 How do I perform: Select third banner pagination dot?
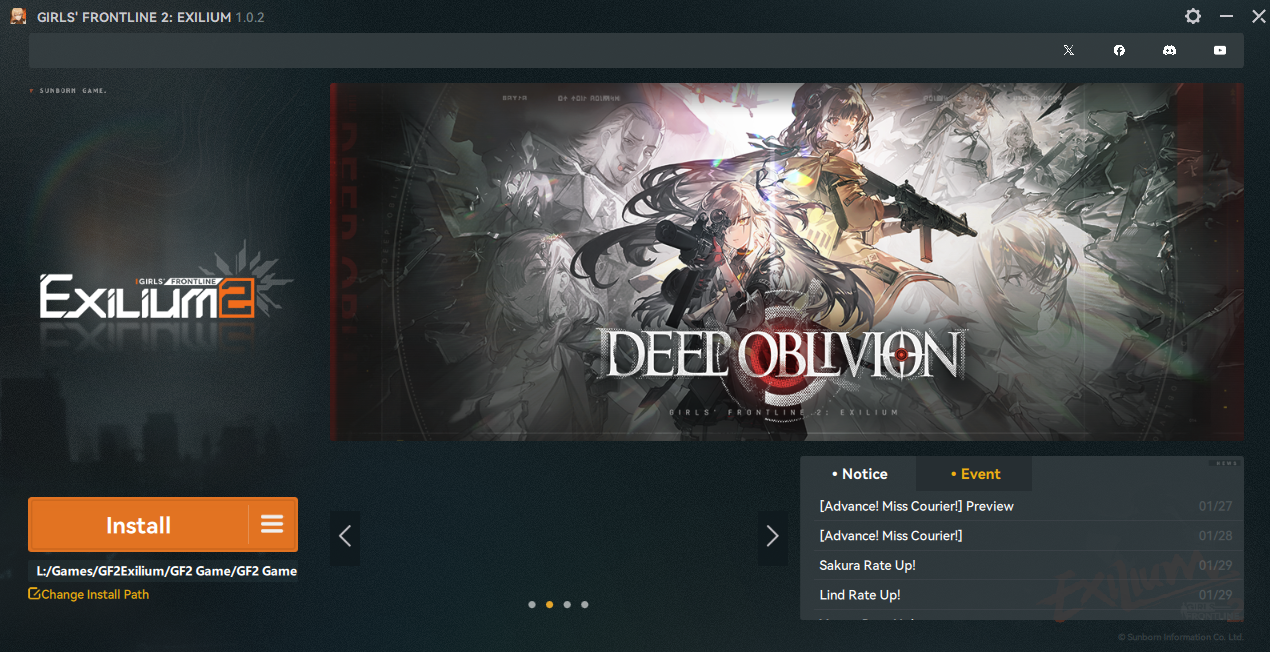tap(567, 604)
